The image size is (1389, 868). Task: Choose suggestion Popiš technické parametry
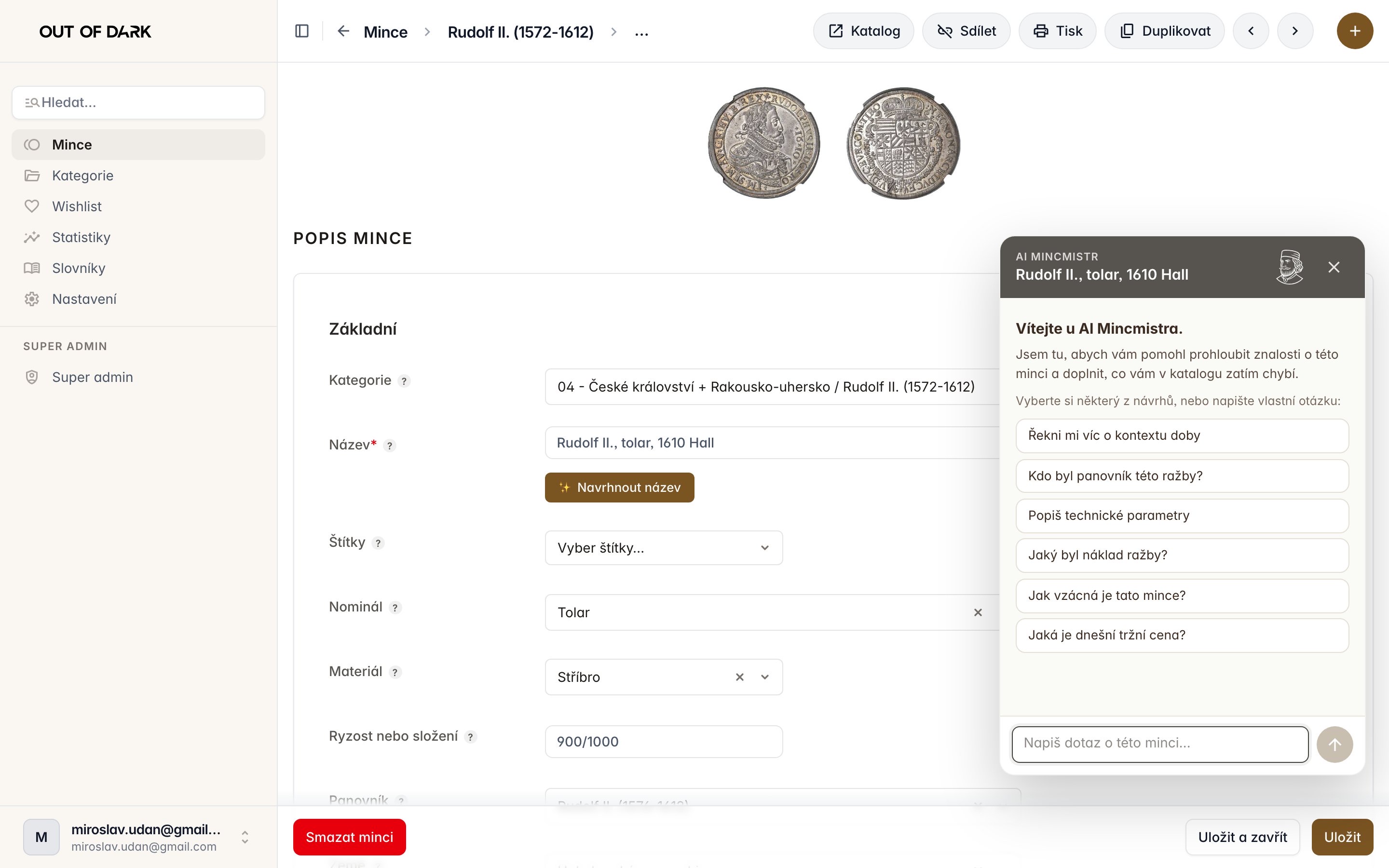[x=1182, y=515]
